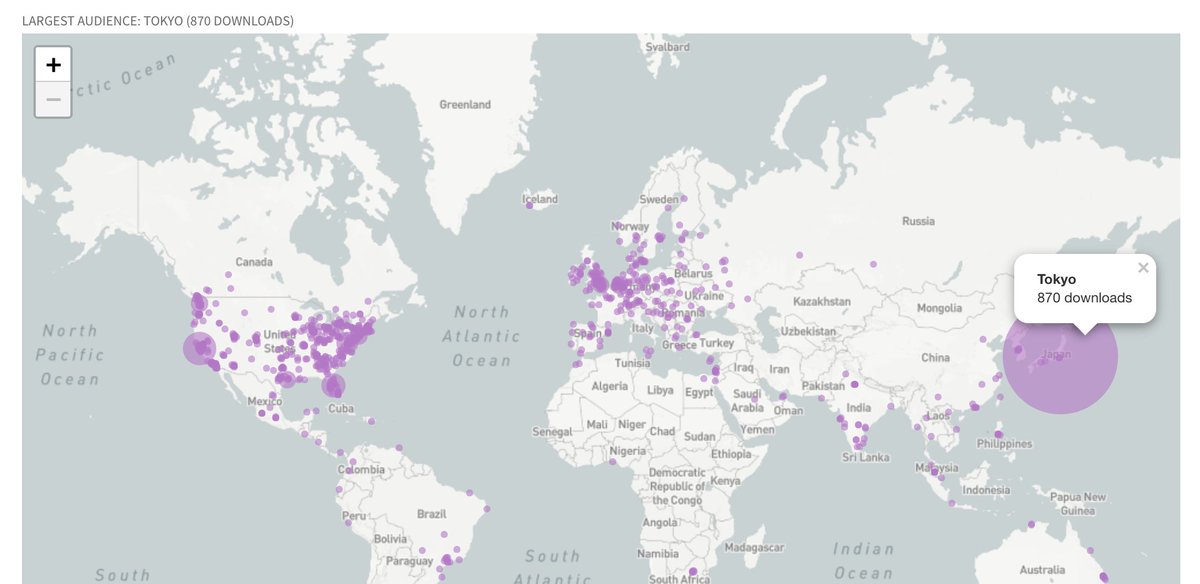Select the southeastern Australia download dot
The width and height of the screenshot is (1200, 584).
1104,577
